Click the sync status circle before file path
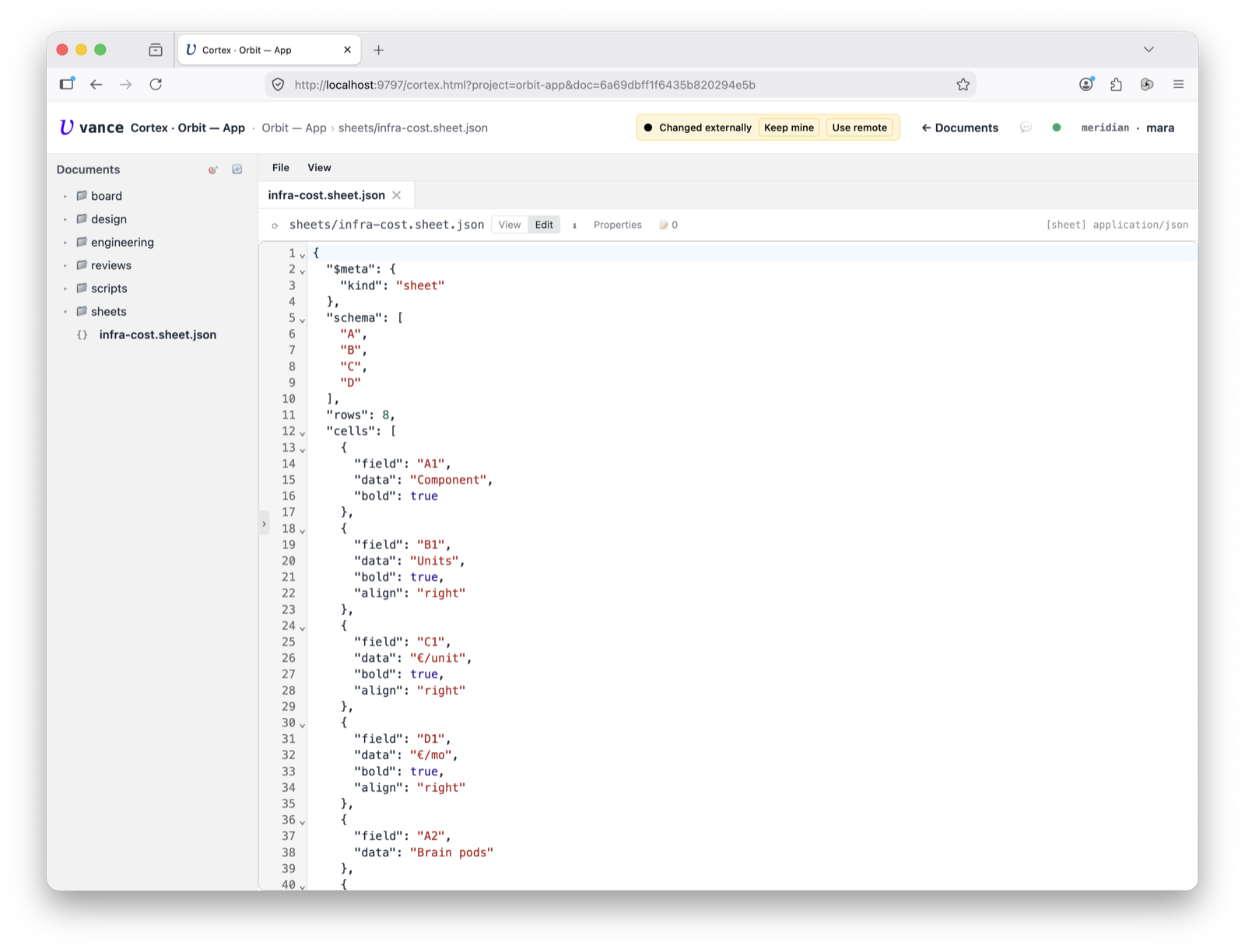Image resolution: width=1245 pixels, height=952 pixels. tap(275, 226)
